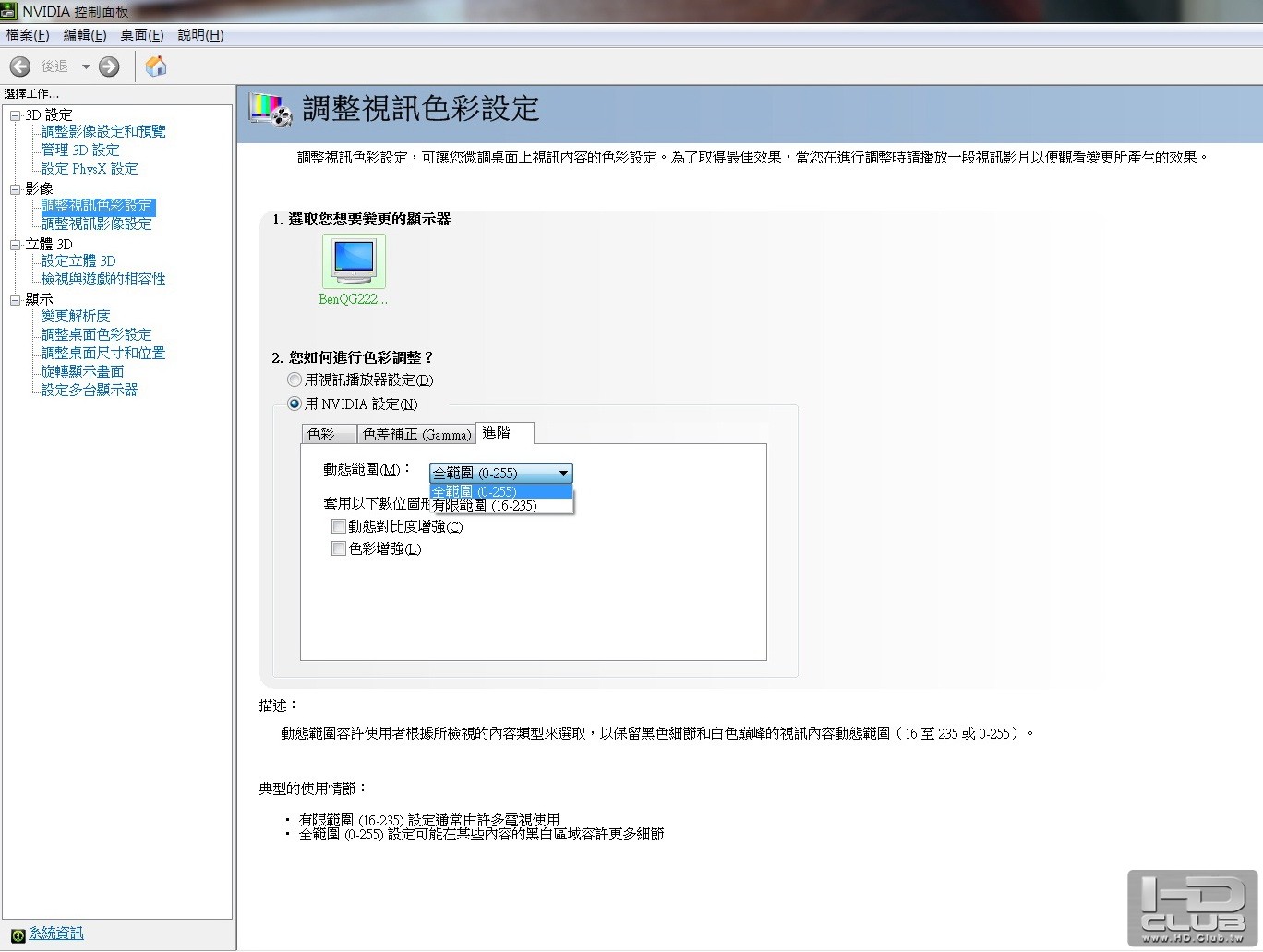Open 設定 PhysX 設定 page
1263x952 pixels.
point(90,169)
